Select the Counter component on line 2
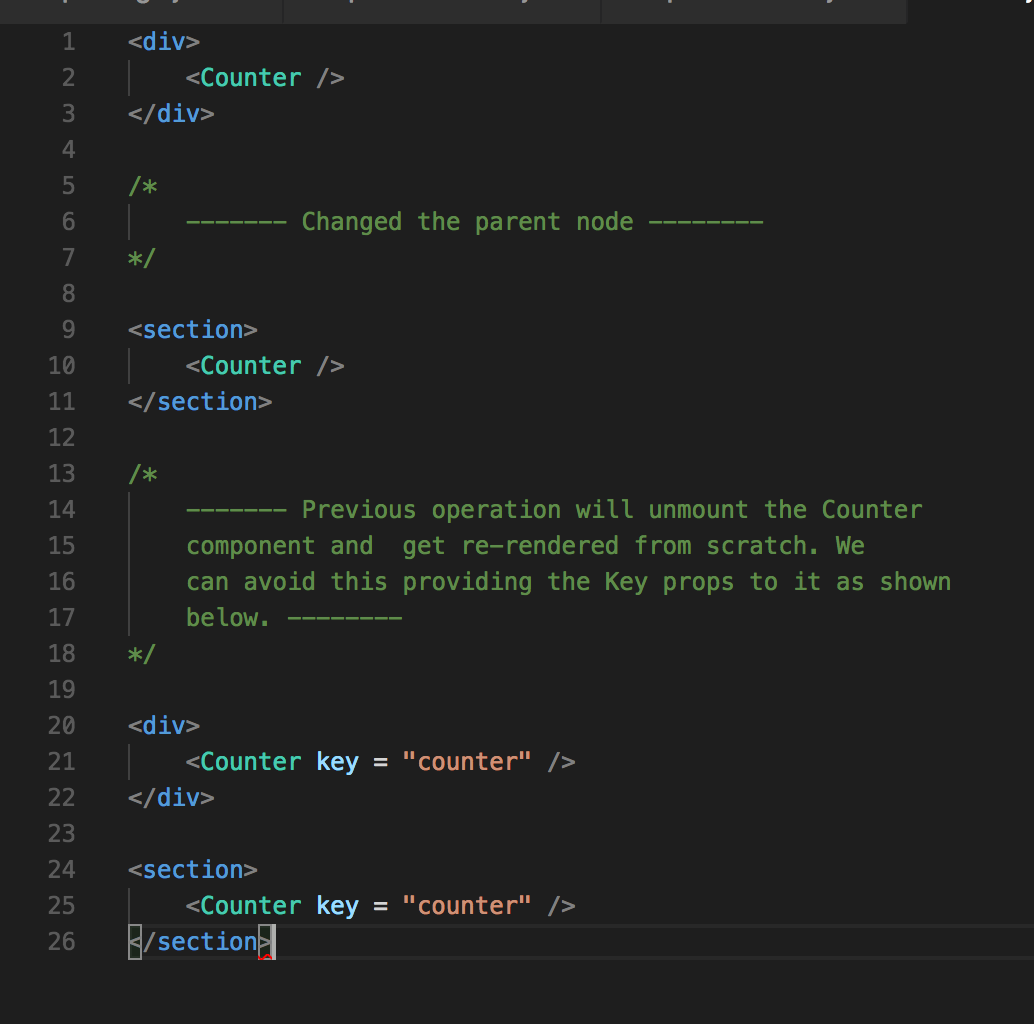The image size is (1034, 1024). click(250, 77)
